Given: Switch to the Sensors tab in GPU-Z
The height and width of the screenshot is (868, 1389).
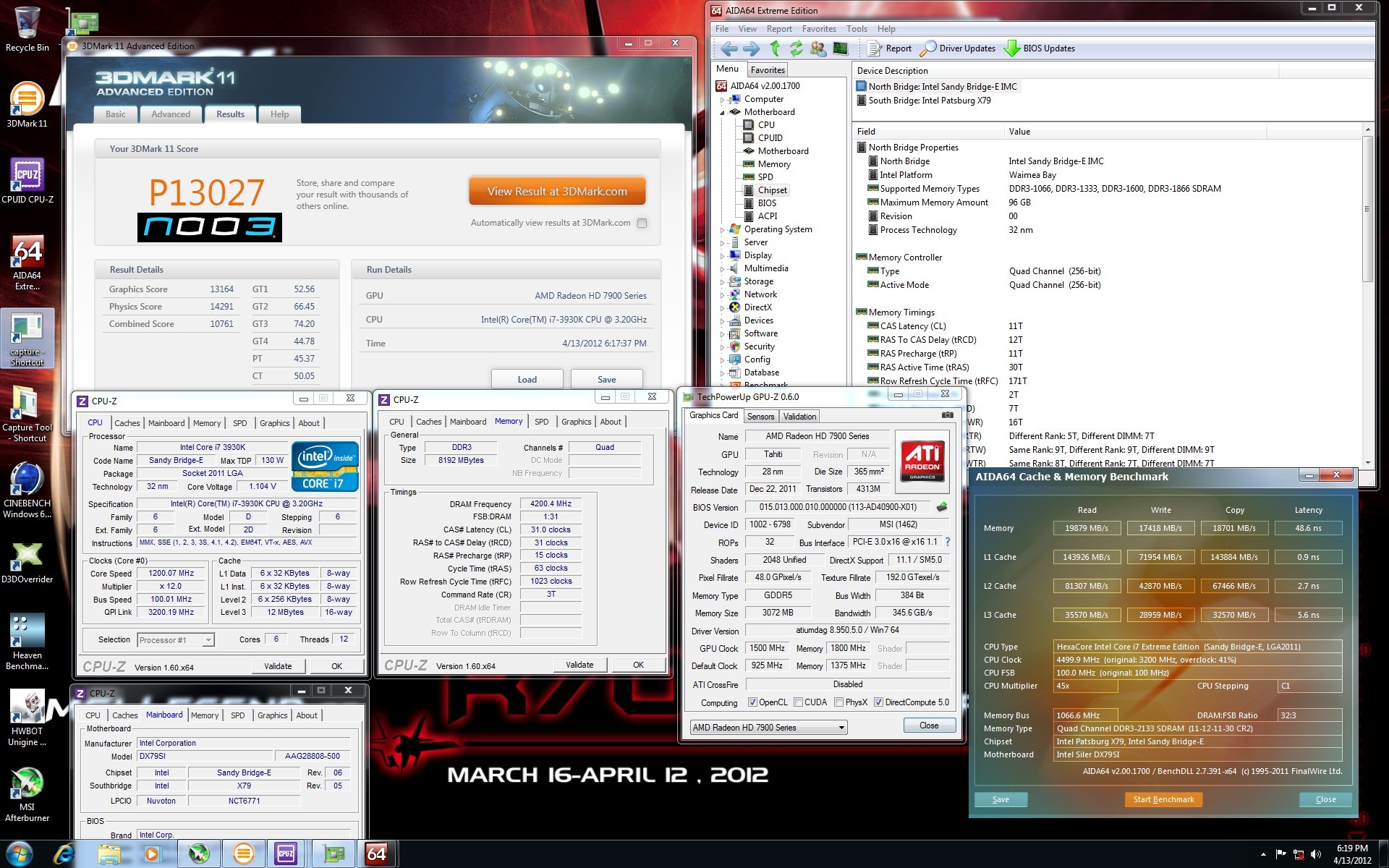Looking at the screenshot, I should [x=760, y=417].
